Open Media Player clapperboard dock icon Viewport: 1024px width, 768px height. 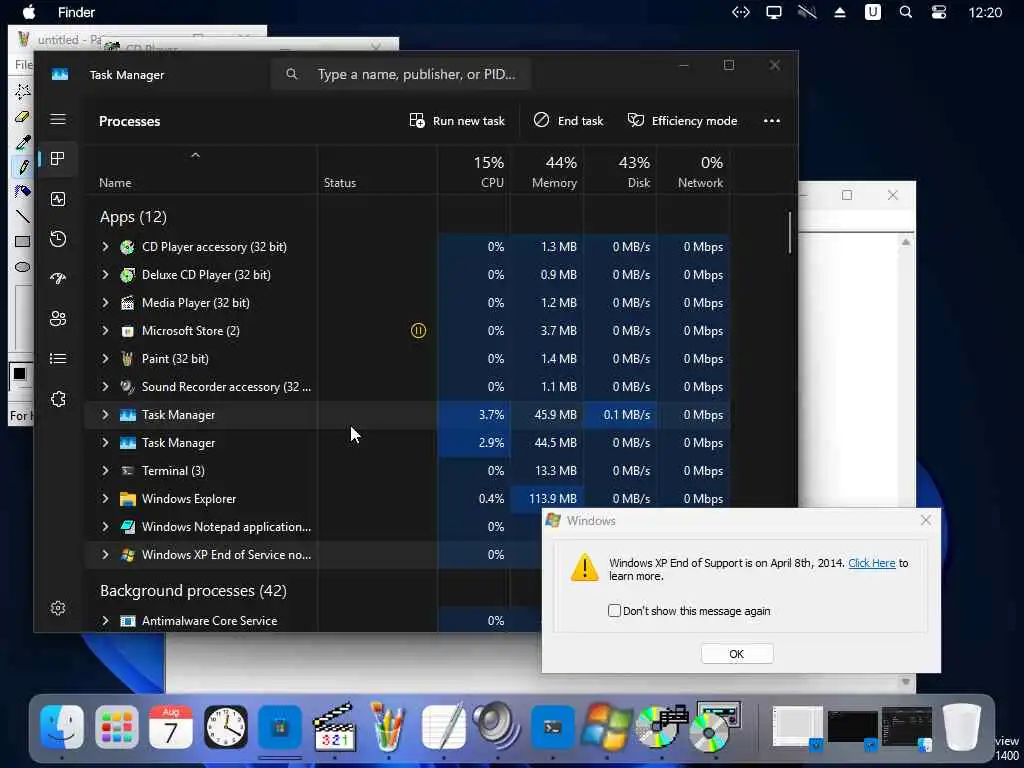(x=334, y=727)
